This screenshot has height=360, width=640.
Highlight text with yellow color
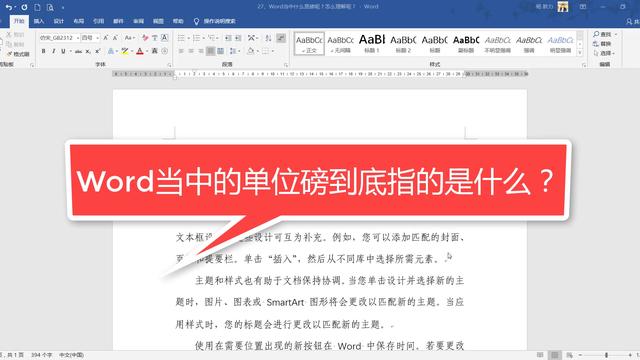click(x=125, y=51)
